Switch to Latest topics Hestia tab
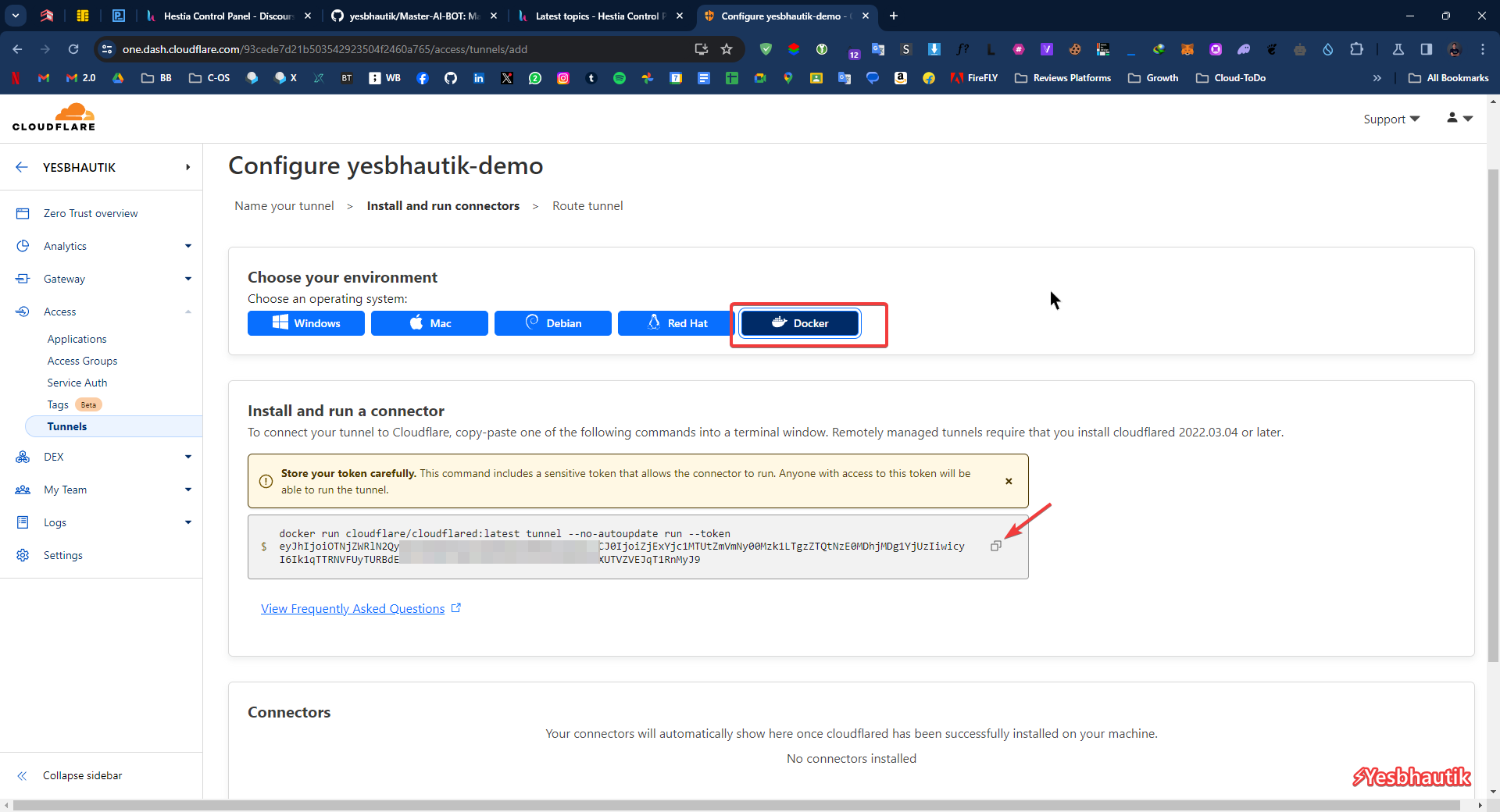 click(x=598, y=16)
